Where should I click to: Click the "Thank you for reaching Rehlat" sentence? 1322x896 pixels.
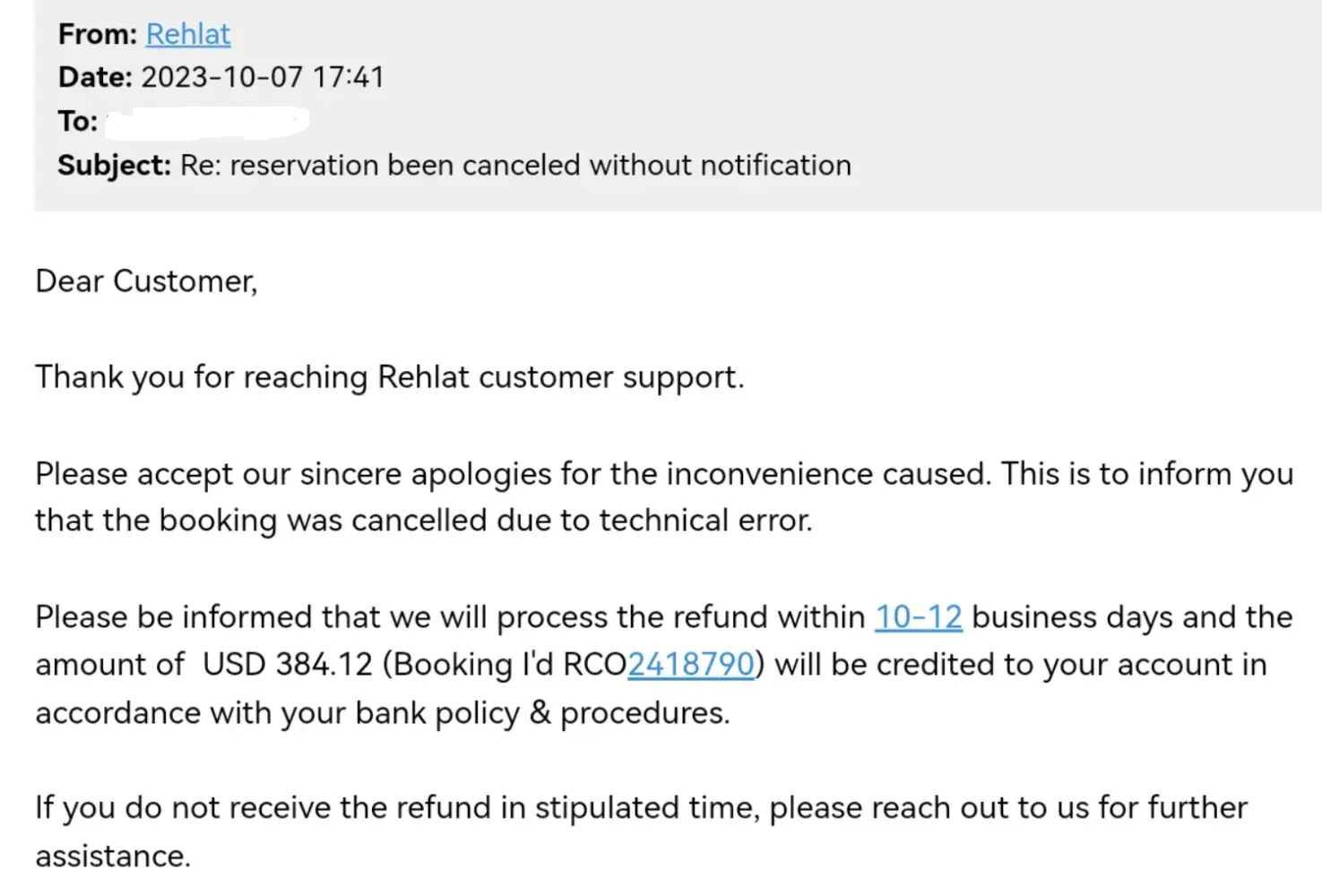(x=389, y=377)
